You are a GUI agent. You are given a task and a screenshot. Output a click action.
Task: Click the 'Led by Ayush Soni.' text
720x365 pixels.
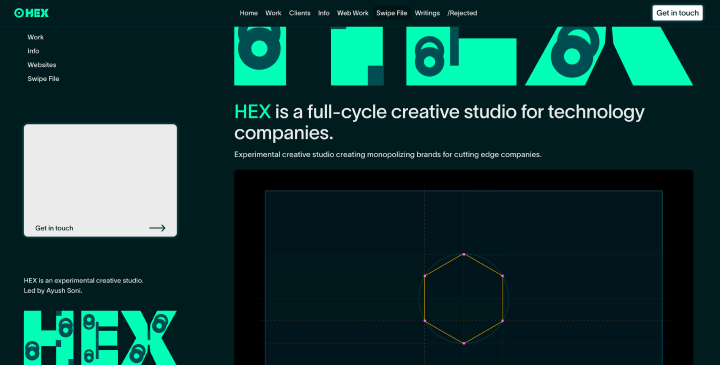(x=53, y=291)
